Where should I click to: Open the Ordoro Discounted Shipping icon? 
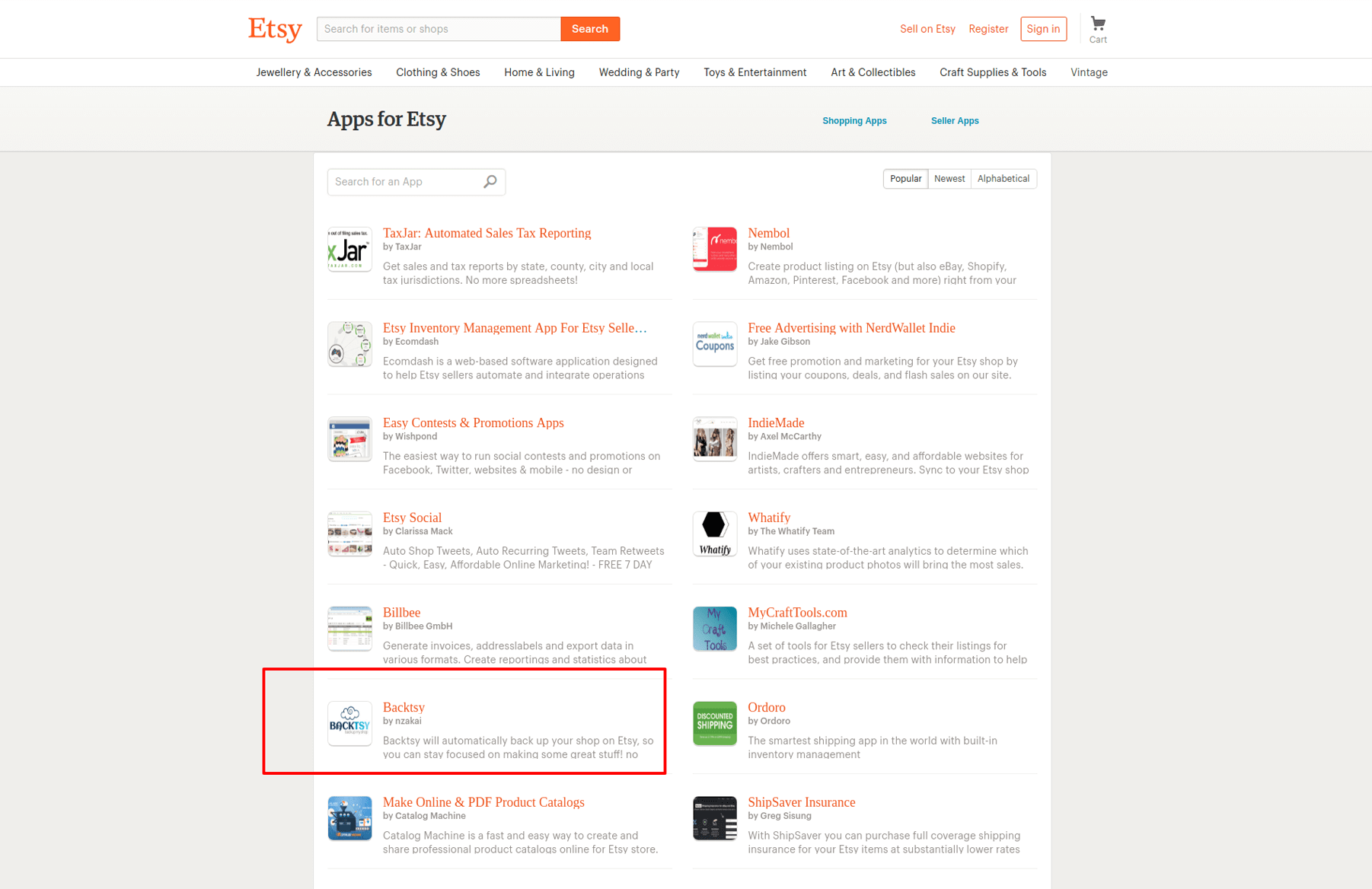click(714, 723)
